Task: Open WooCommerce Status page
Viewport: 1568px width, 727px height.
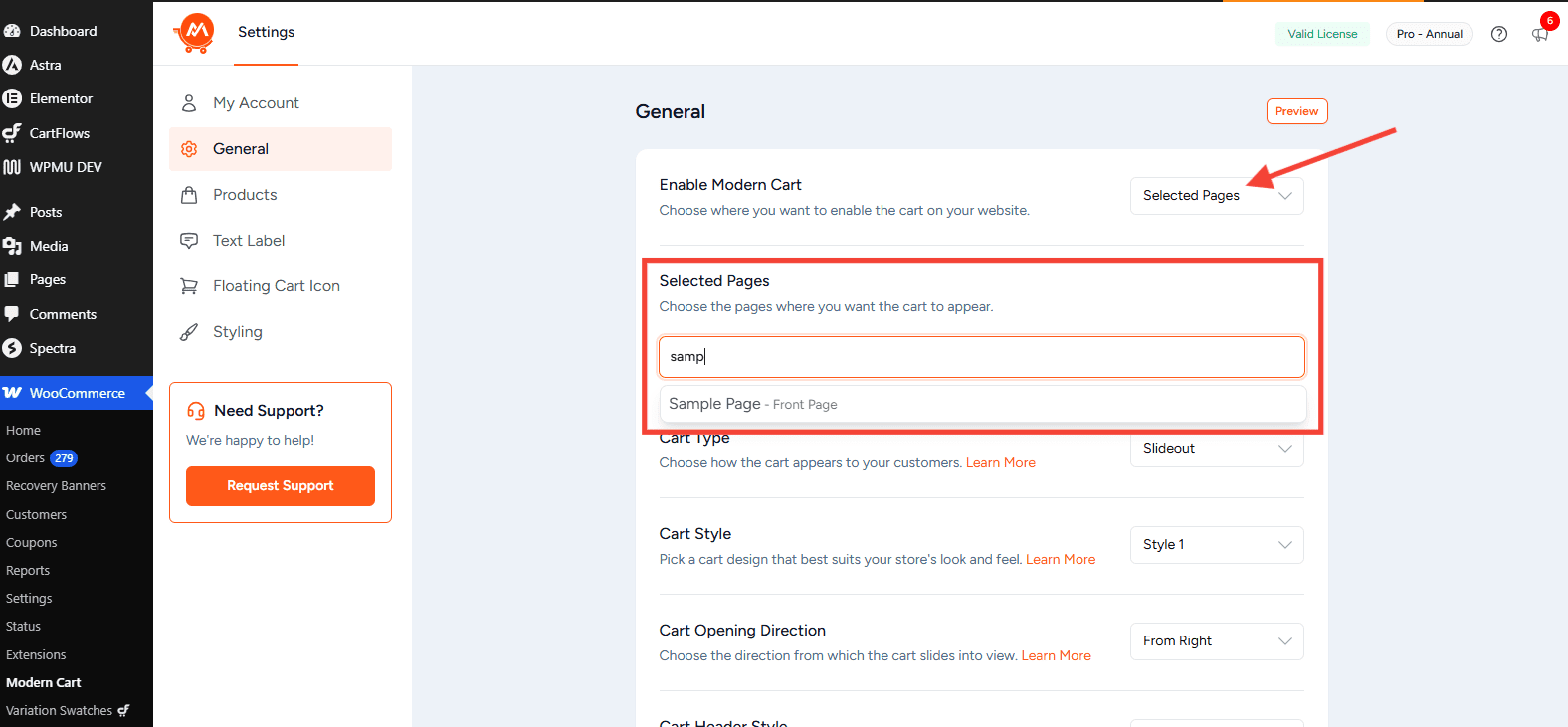Action: pyautogui.click(x=23, y=627)
